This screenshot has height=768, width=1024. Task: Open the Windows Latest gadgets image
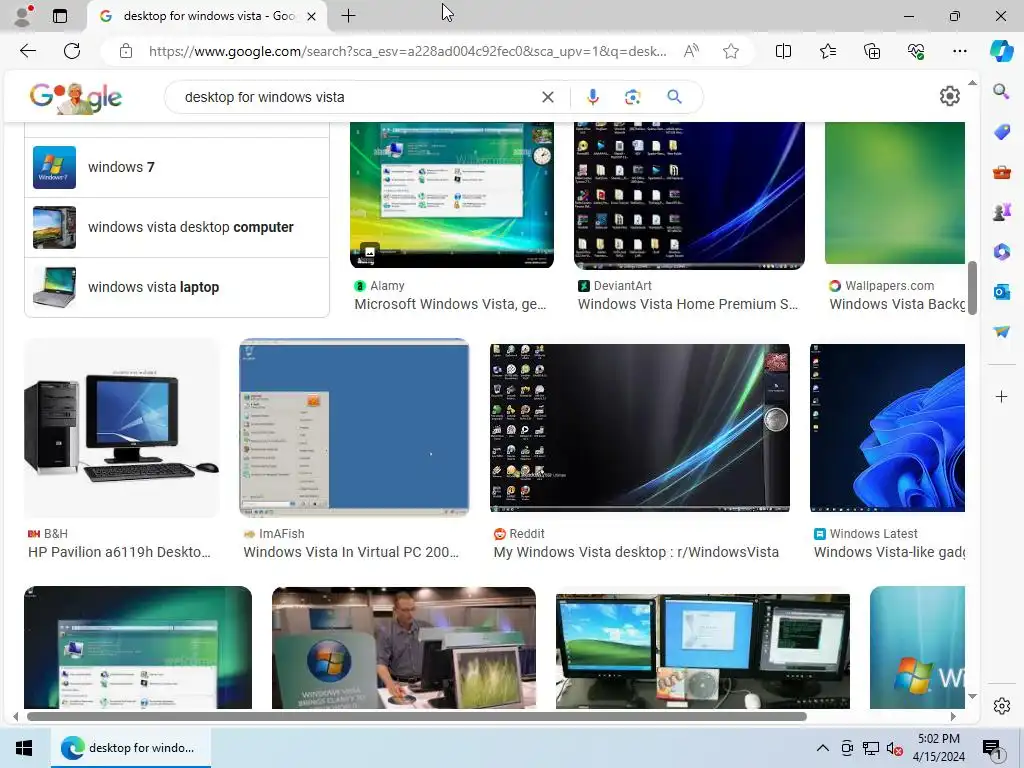click(x=888, y=428)
